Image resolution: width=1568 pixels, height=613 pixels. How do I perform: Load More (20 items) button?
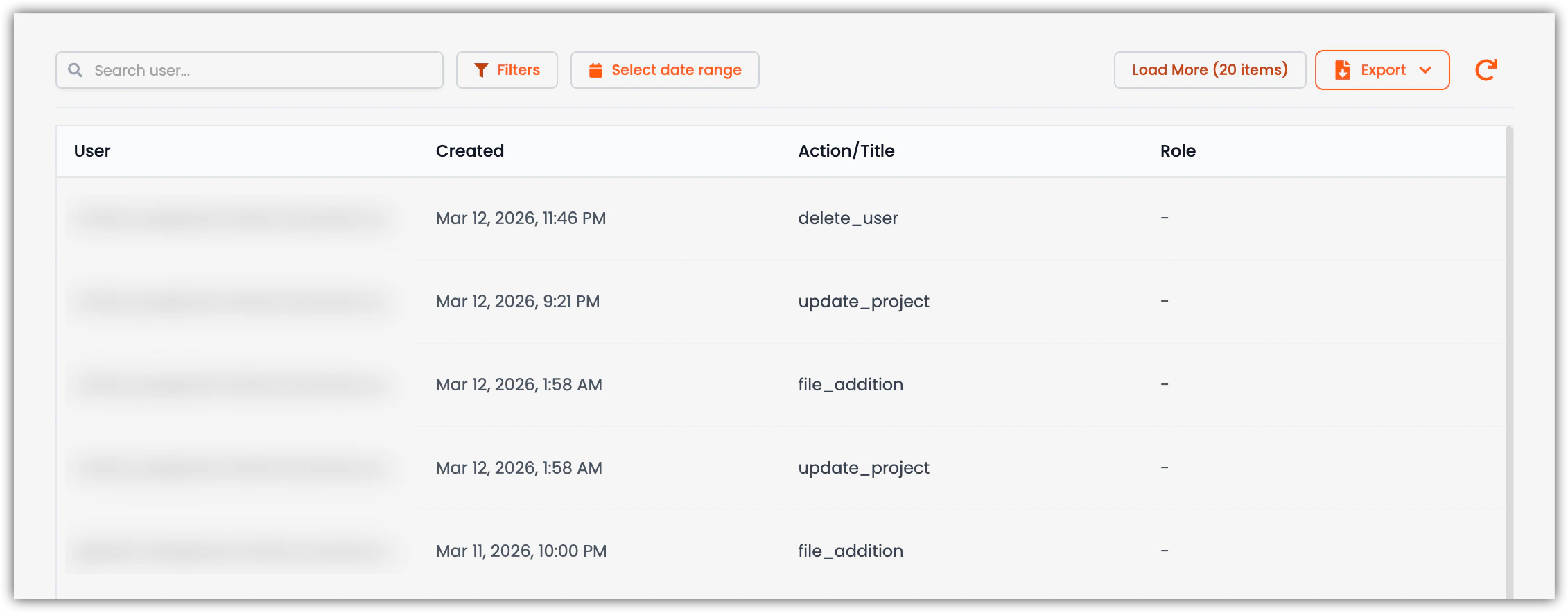click(x=1210, y=70)
